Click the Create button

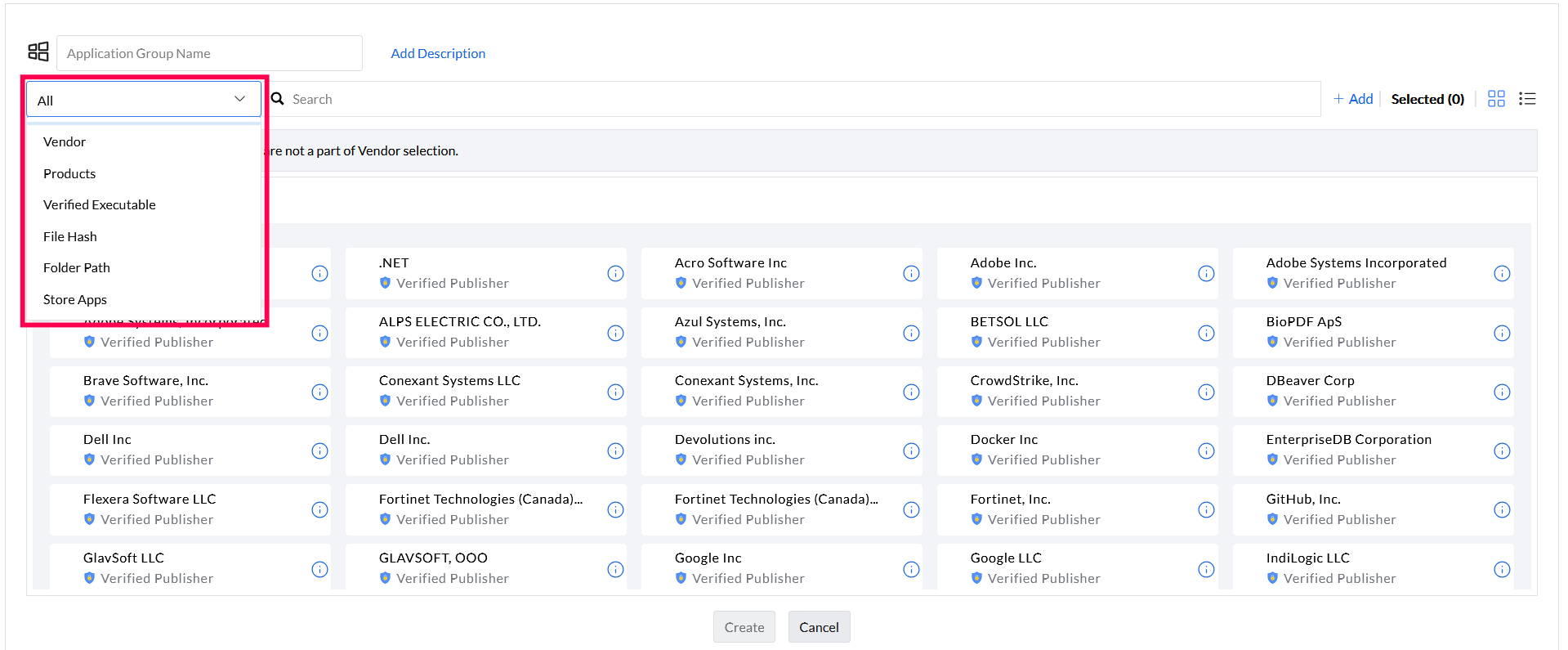click(x=744, y=627)
